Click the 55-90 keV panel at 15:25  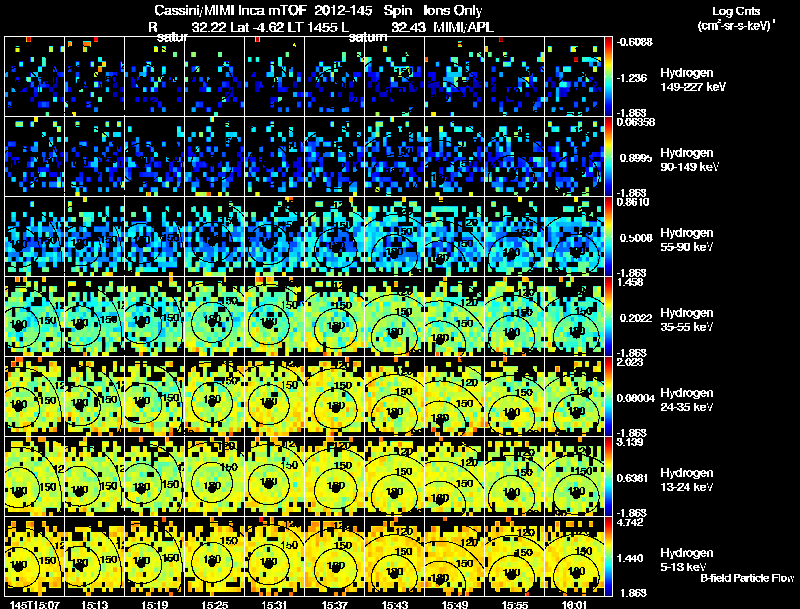(x=215, y=236)
